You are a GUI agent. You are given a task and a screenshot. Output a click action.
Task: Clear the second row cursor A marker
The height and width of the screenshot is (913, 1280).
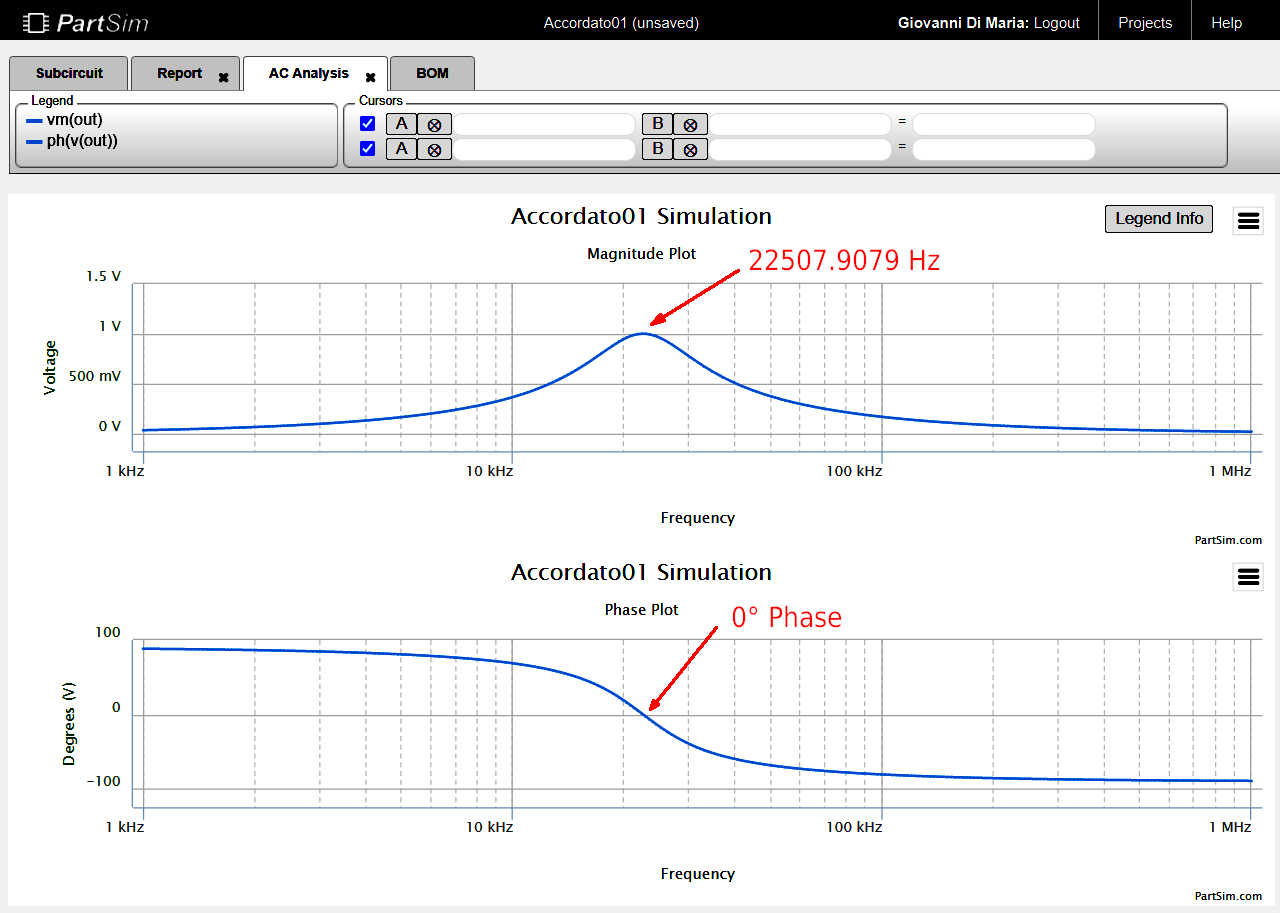(434, 148)
